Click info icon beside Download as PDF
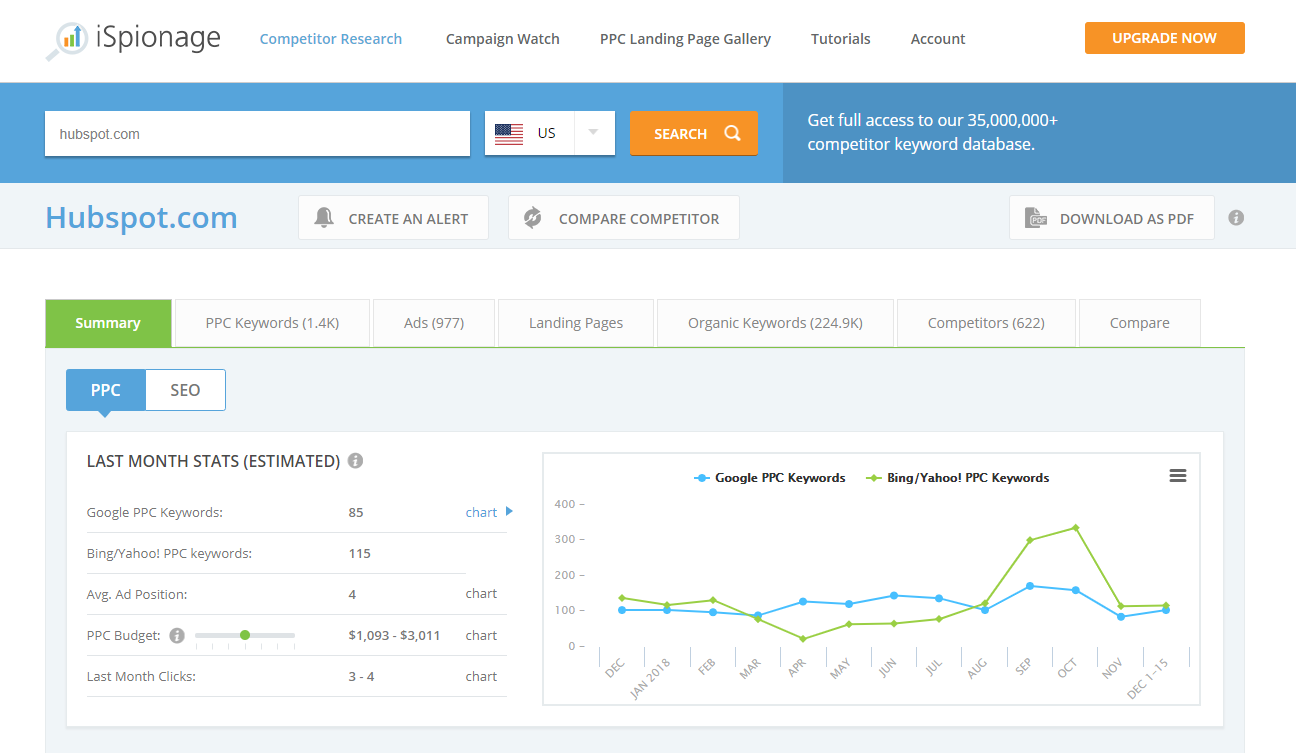The height and width of the screenshot is (753, 1296). point(1236,218)
